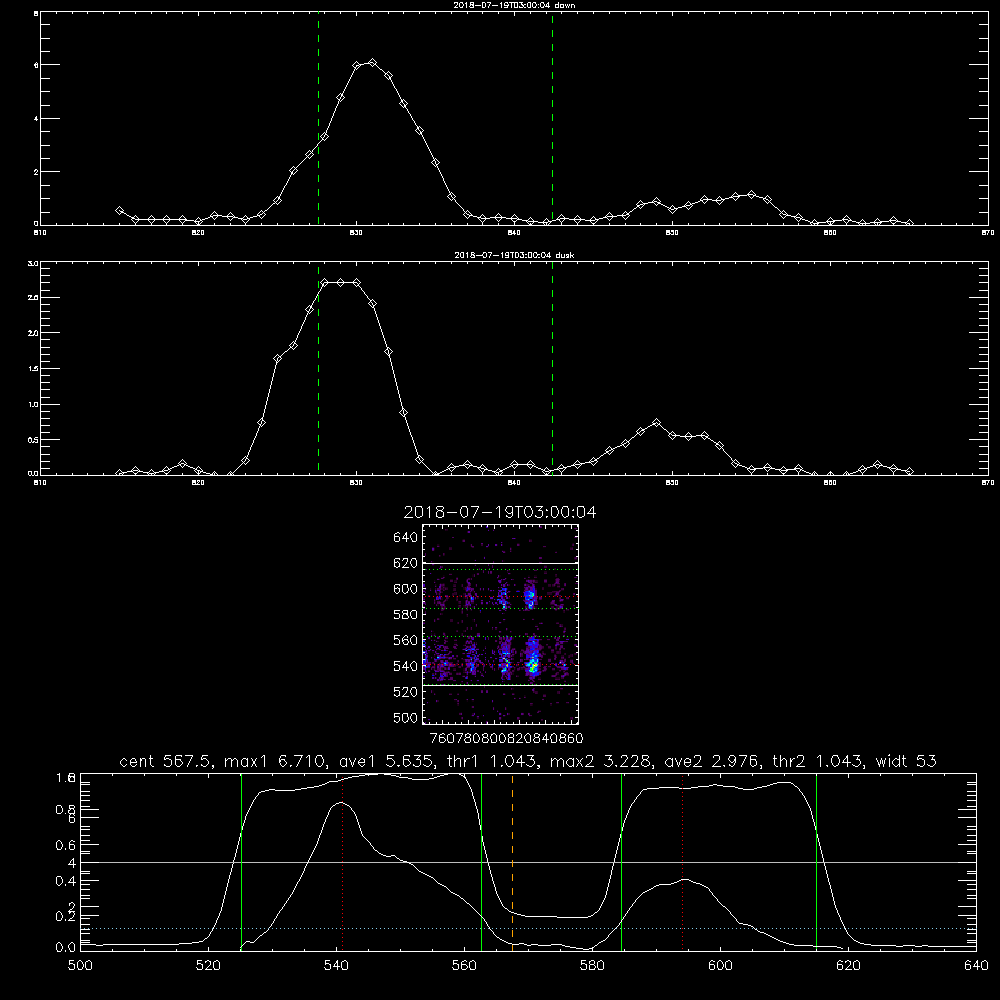Select the 'max1 6.710' value in stats line

[x=275, y=761]
